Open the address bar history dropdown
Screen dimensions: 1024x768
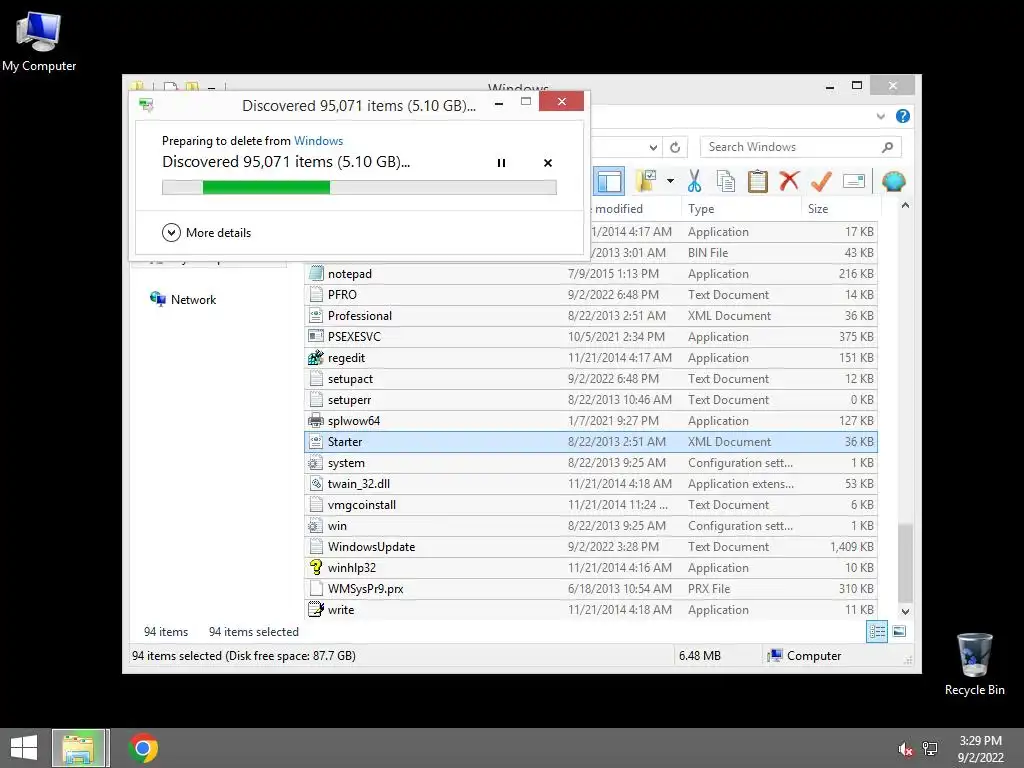pos(653,148)
